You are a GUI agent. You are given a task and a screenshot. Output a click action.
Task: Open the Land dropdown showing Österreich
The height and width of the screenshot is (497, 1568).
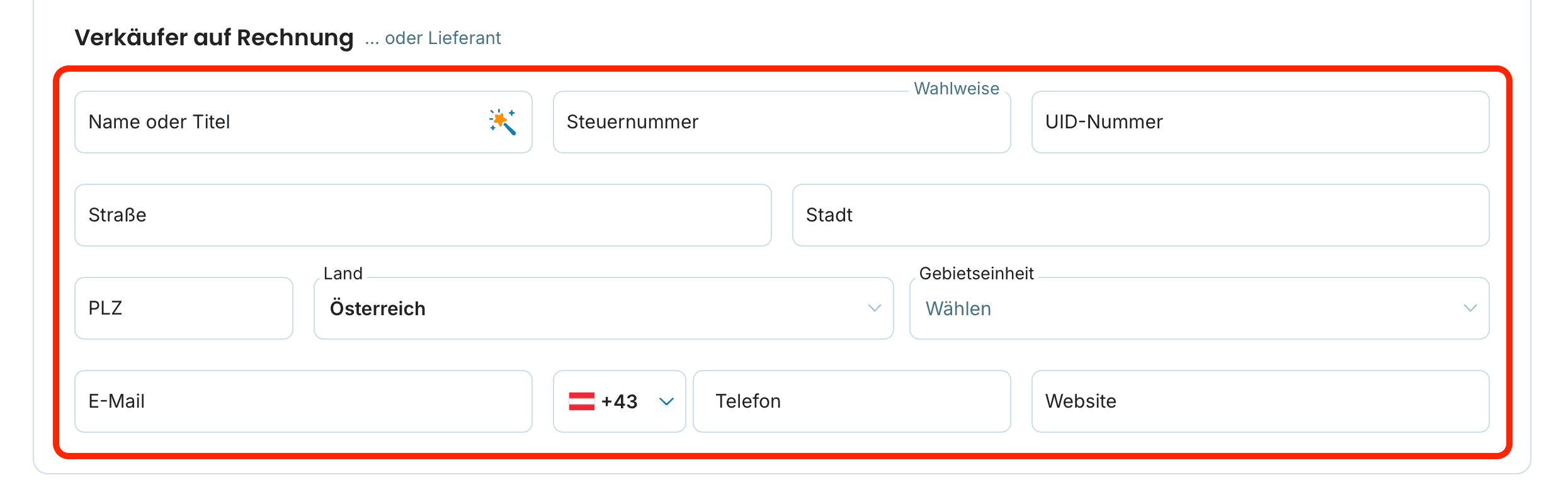603,308
